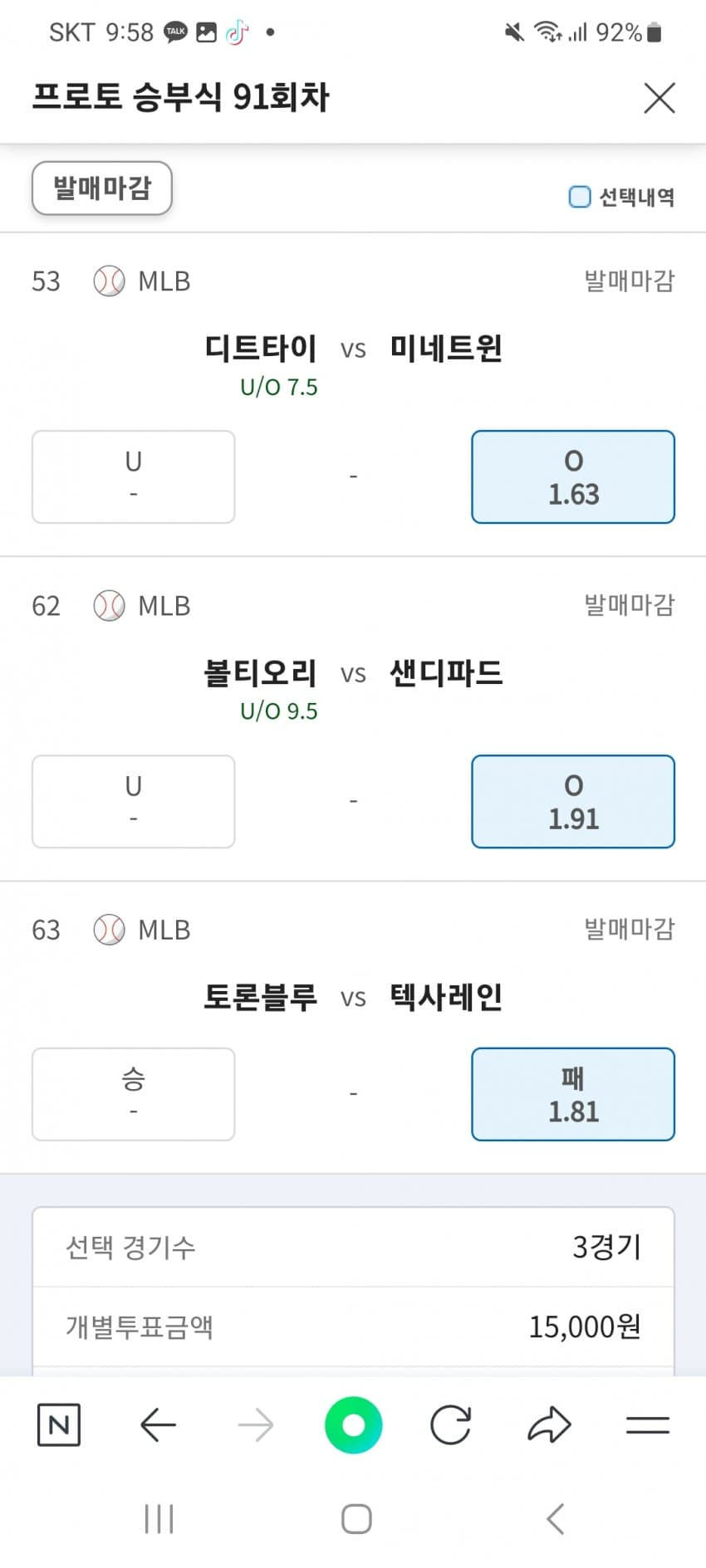
Task: Tap the browser forward arrow
Action: 255,1426
